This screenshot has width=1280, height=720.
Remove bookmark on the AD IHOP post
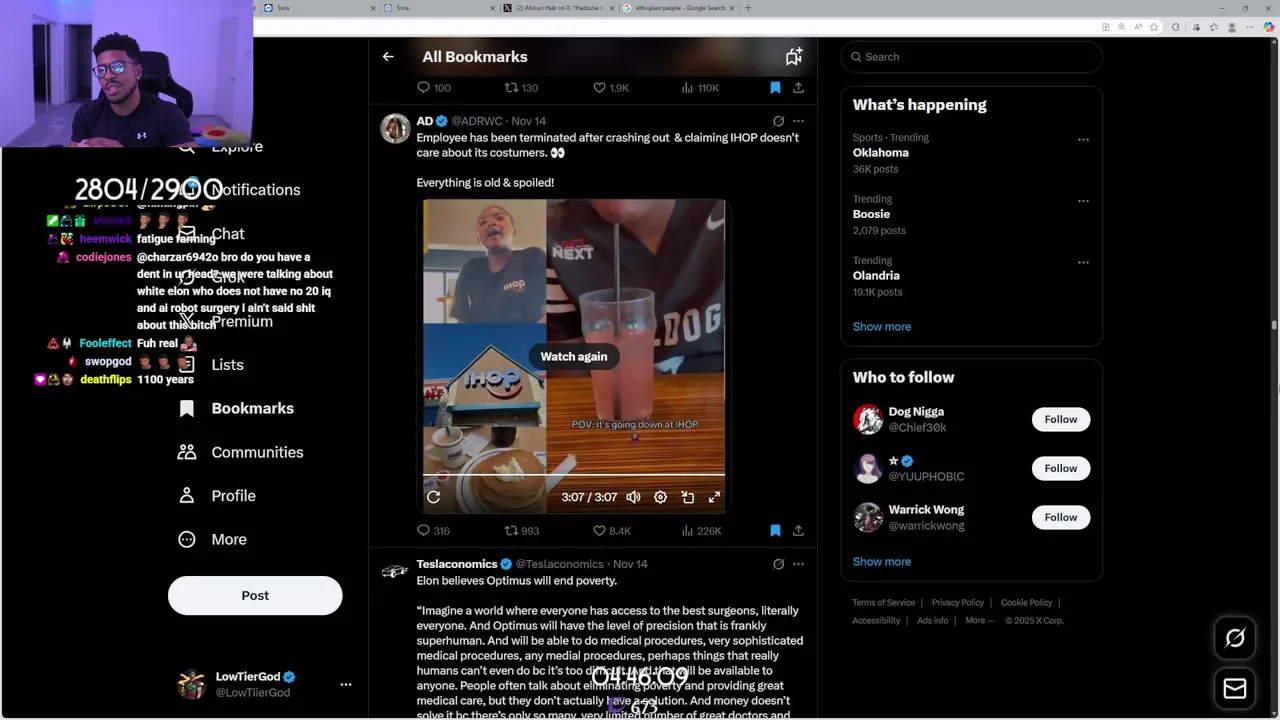[x=775, y=531]
